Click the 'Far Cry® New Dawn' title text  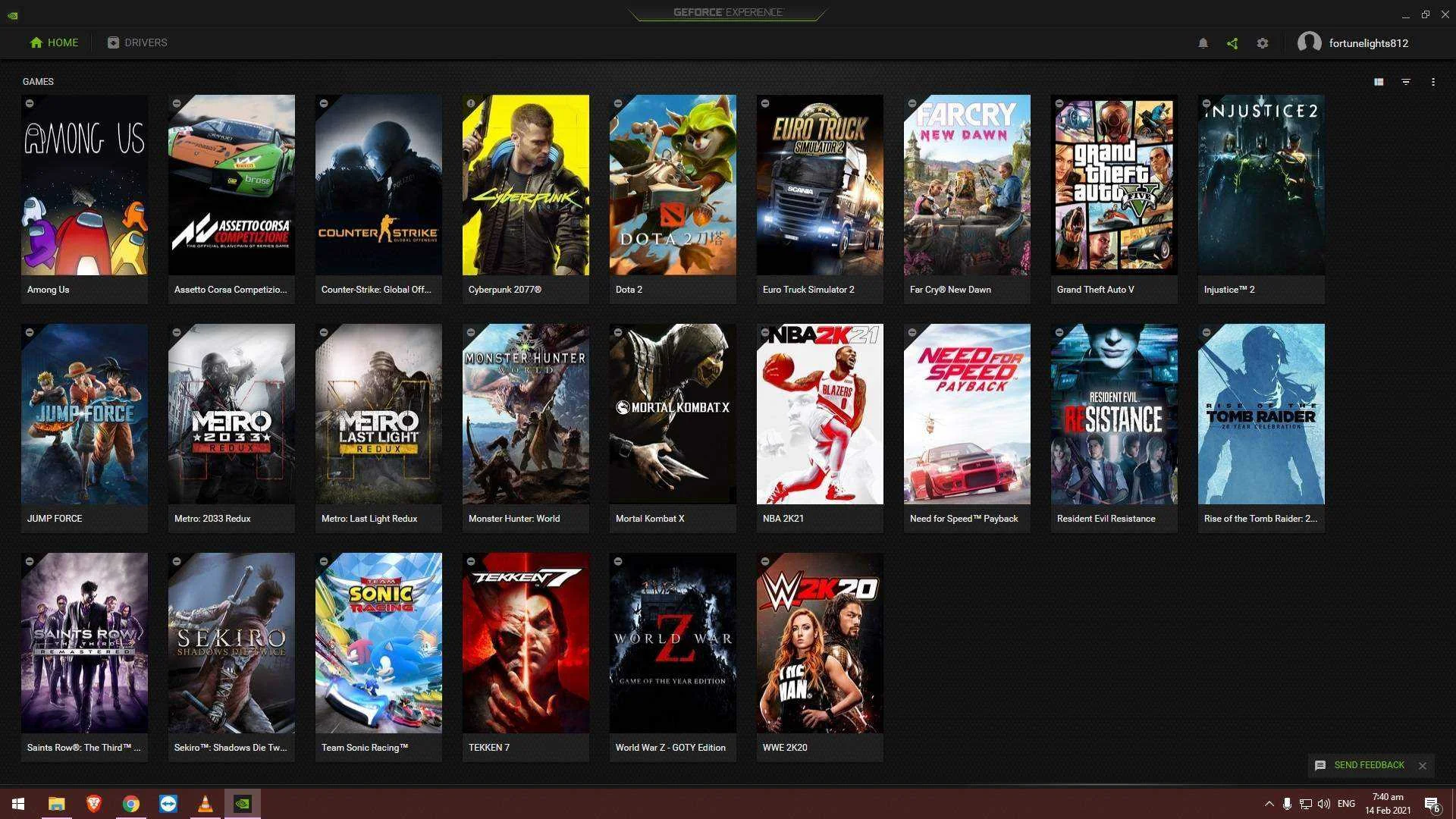pos(950,290)
